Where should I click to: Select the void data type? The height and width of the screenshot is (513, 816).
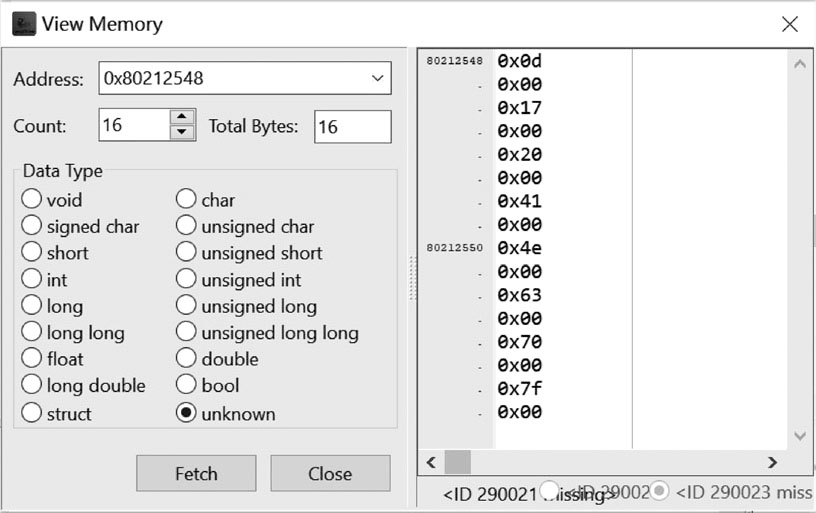tap(32, 200)
